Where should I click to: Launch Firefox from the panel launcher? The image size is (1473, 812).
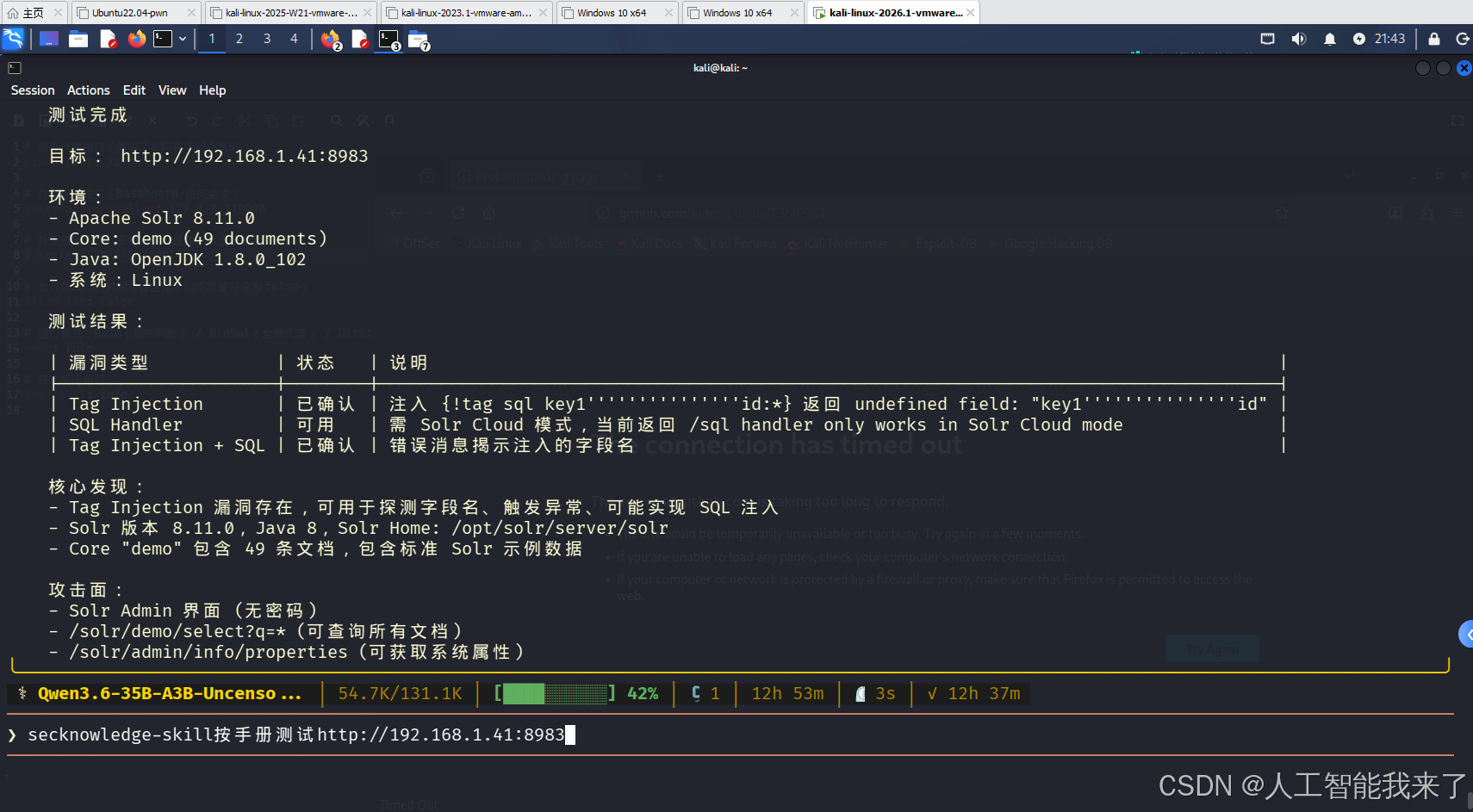click(x=136, y=39)
